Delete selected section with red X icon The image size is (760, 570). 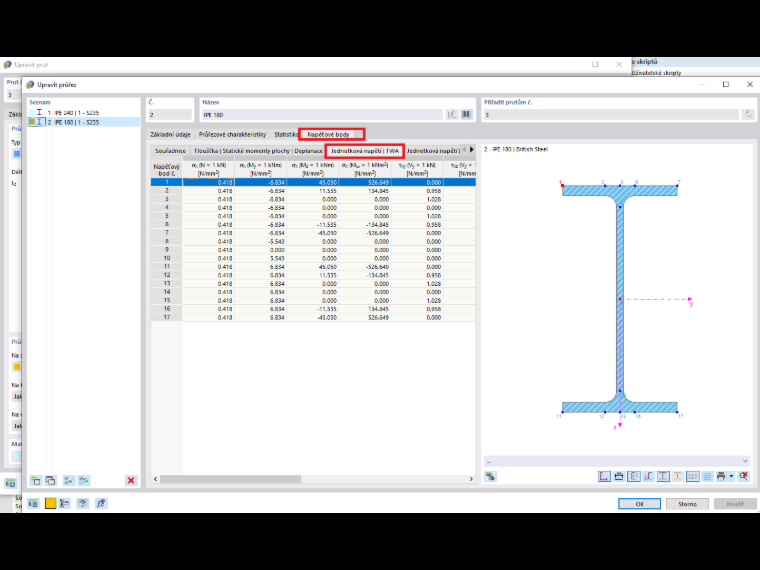tap(131, 480)
